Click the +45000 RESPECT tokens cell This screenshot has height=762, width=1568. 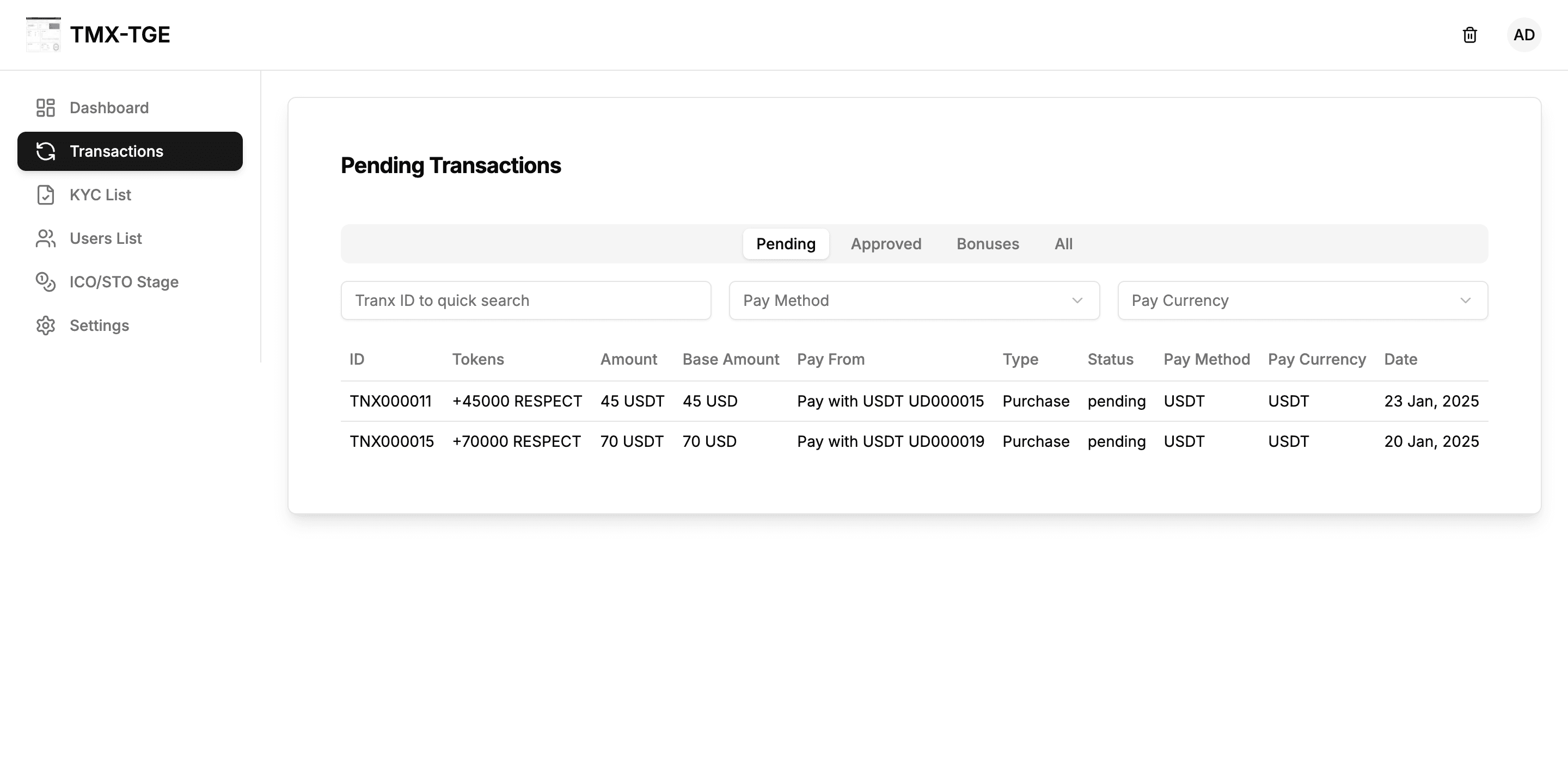tap(517, 402)
